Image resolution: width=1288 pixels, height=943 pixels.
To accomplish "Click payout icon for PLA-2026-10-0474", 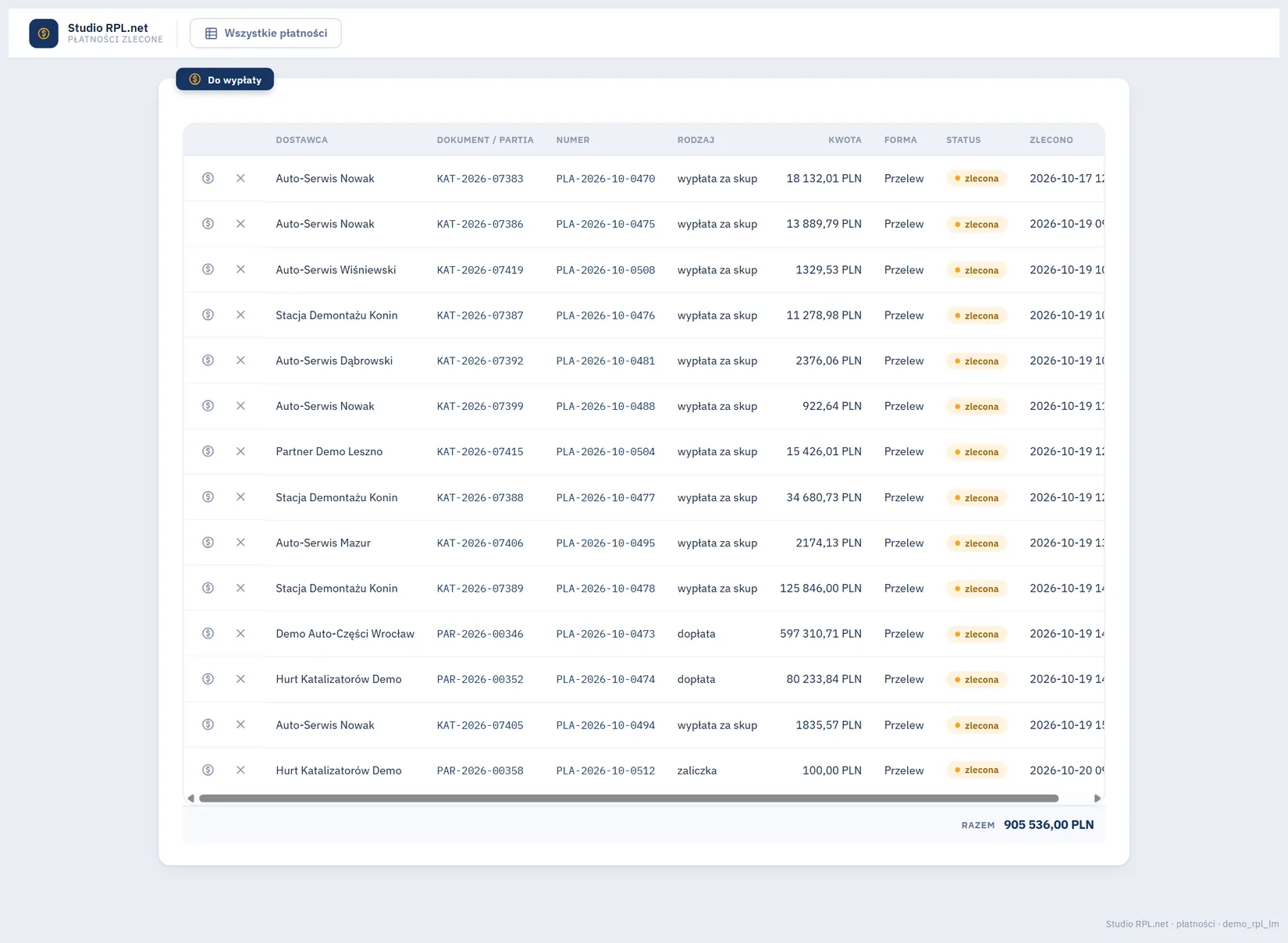I will pyautogui.click(x=208, y=679).
